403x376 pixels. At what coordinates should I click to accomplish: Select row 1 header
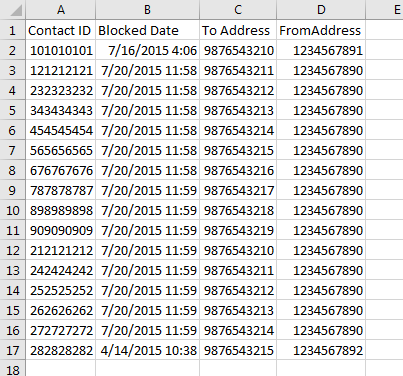(13, 30)
